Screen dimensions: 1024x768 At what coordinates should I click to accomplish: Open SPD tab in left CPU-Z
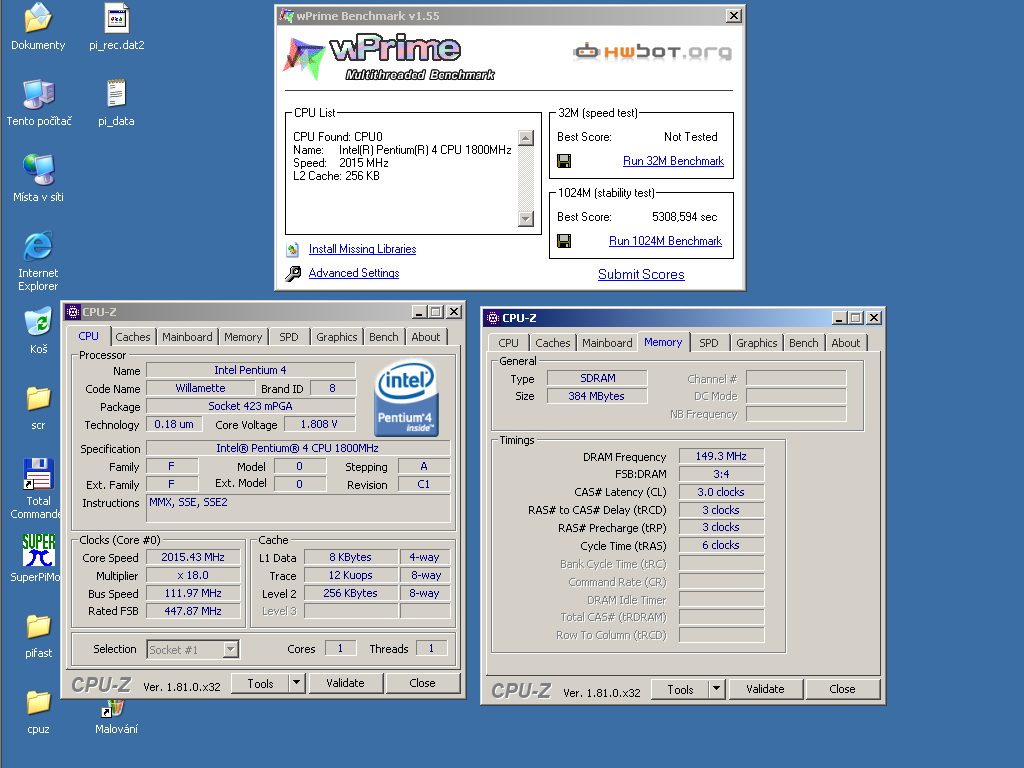(289, 337)
